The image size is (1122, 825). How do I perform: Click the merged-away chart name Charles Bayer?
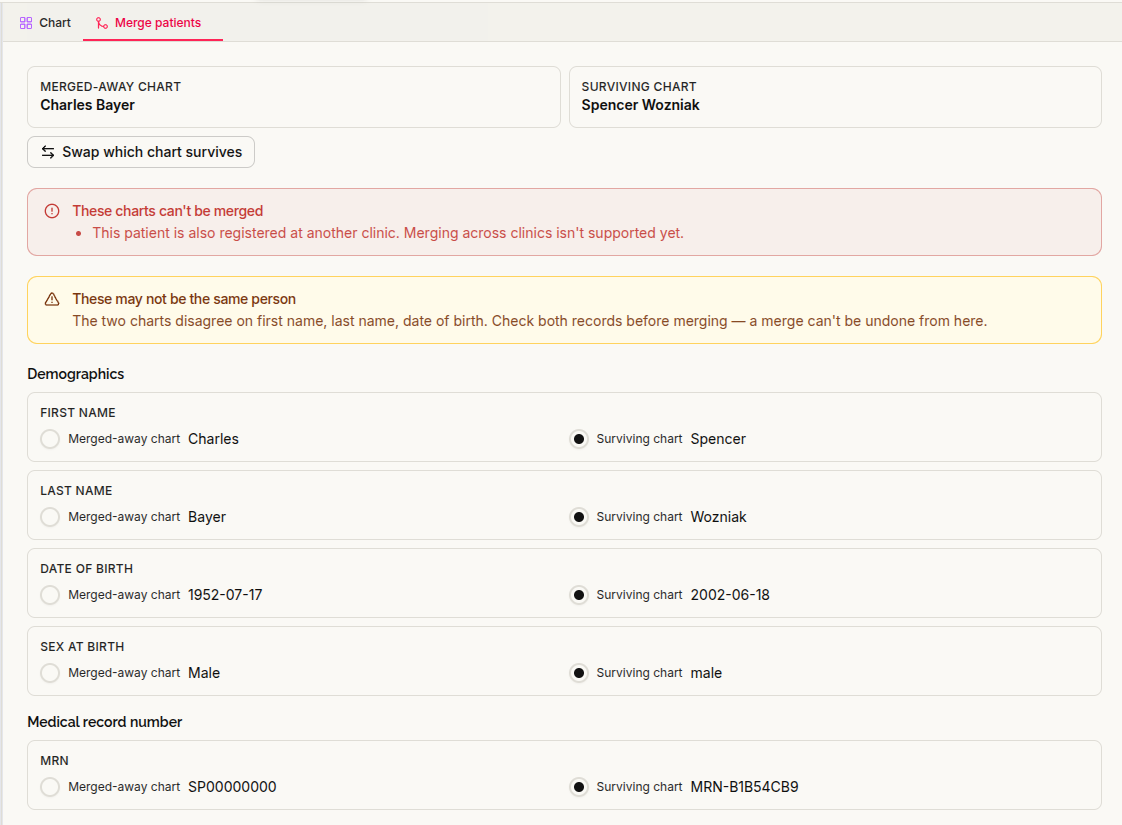tap(87, 105)
